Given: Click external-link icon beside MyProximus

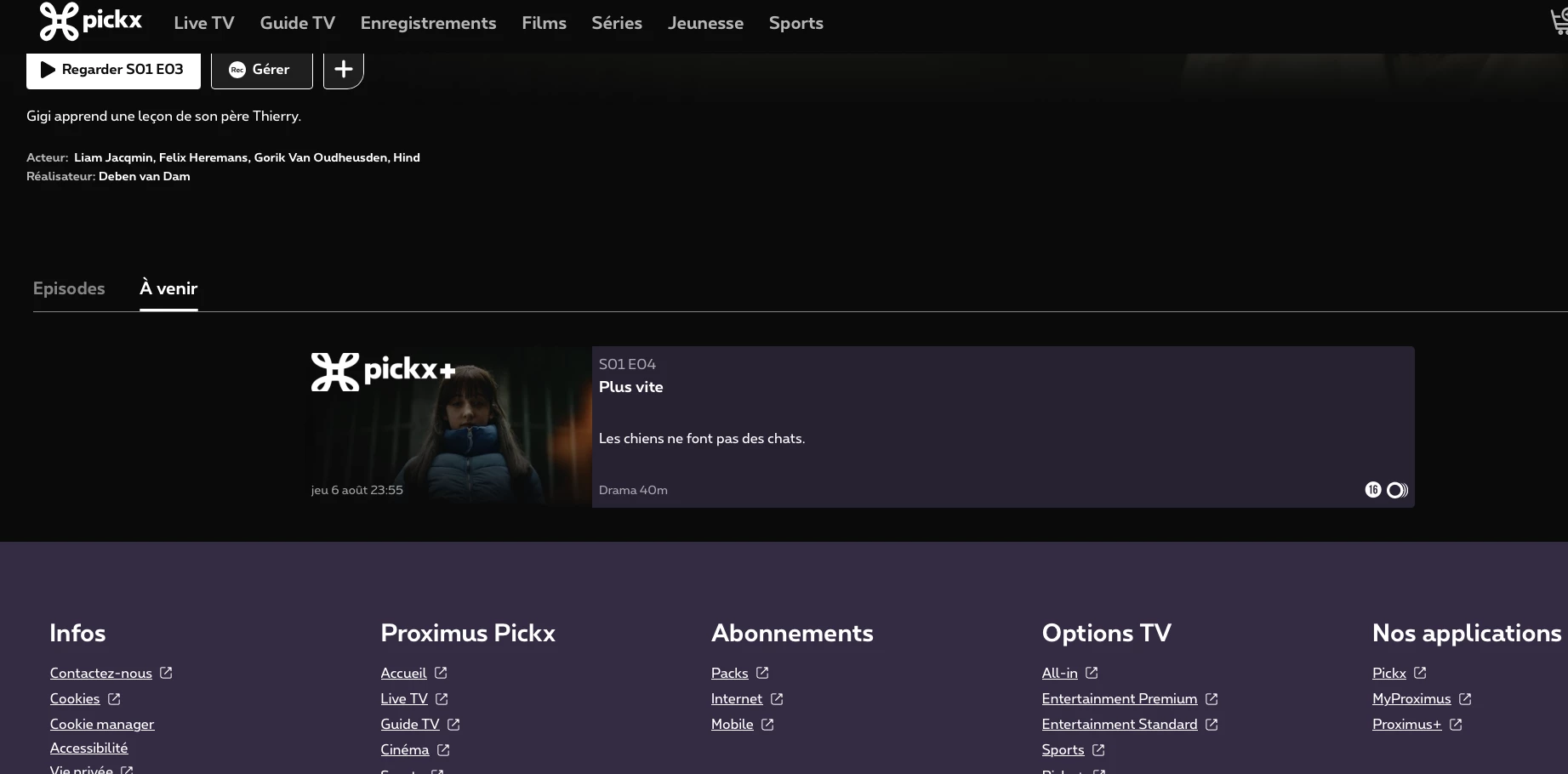Looking at the screenshot, I should [x=1465, y=698].
